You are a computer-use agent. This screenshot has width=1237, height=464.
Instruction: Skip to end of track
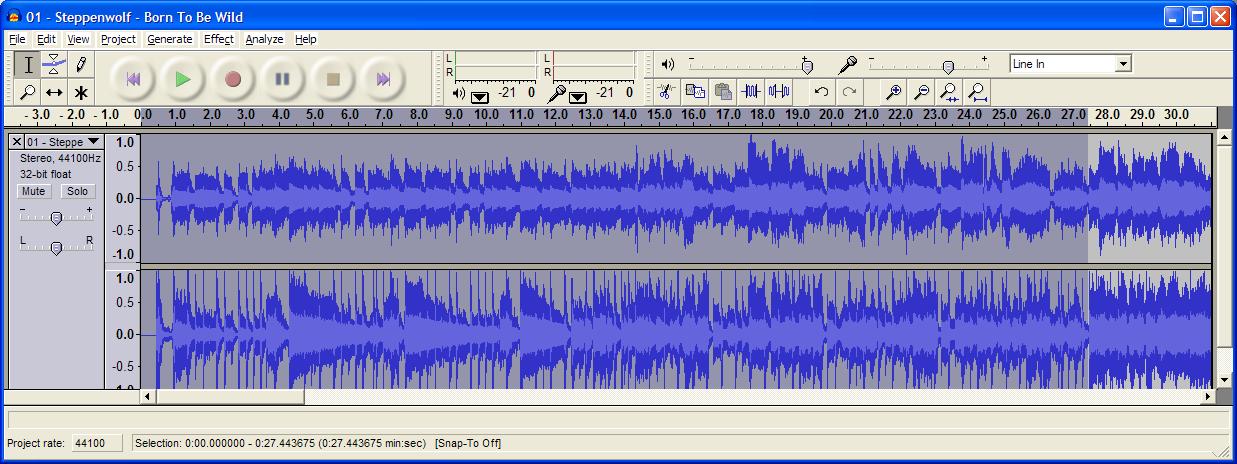click(383, 79)
